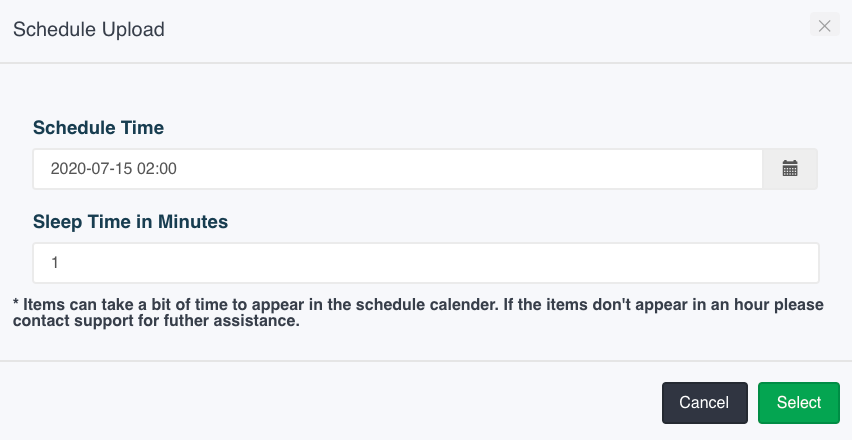Click the note about schedule calendar delays

418,312
